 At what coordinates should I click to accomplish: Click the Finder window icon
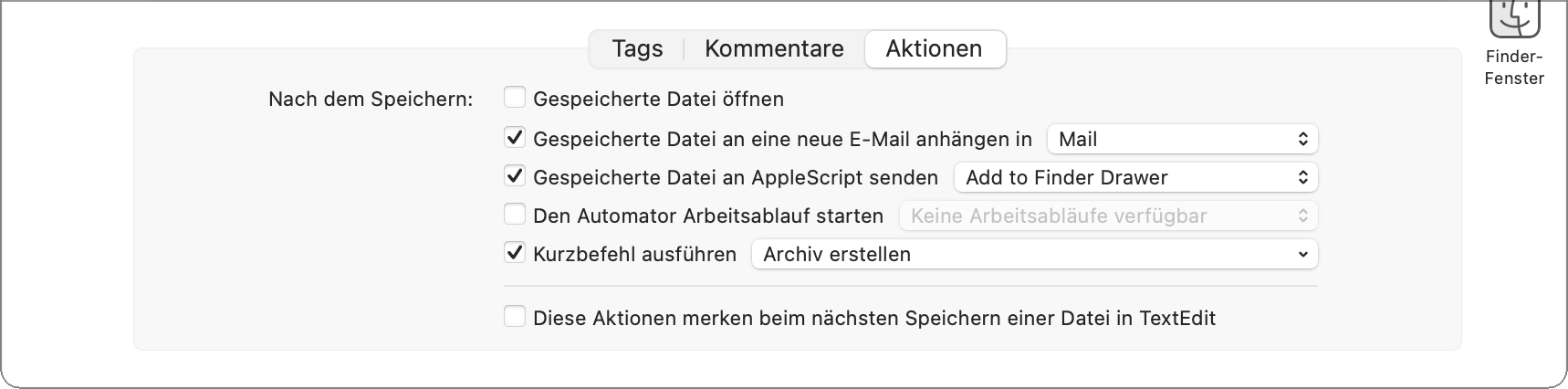tap(1514, 16)
